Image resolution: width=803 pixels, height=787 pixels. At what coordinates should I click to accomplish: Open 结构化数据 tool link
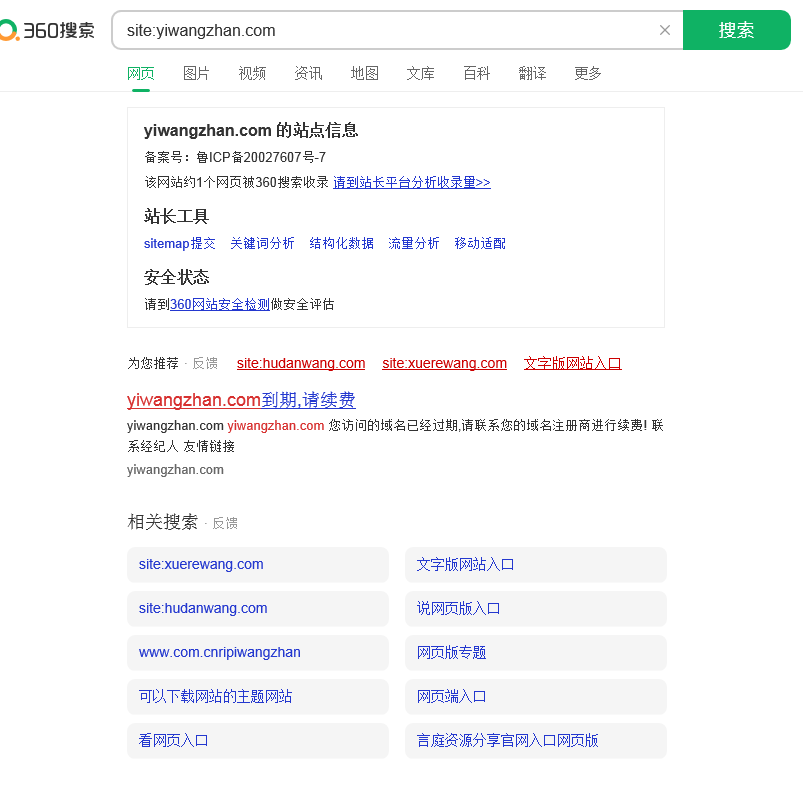(x=342, y=243)
